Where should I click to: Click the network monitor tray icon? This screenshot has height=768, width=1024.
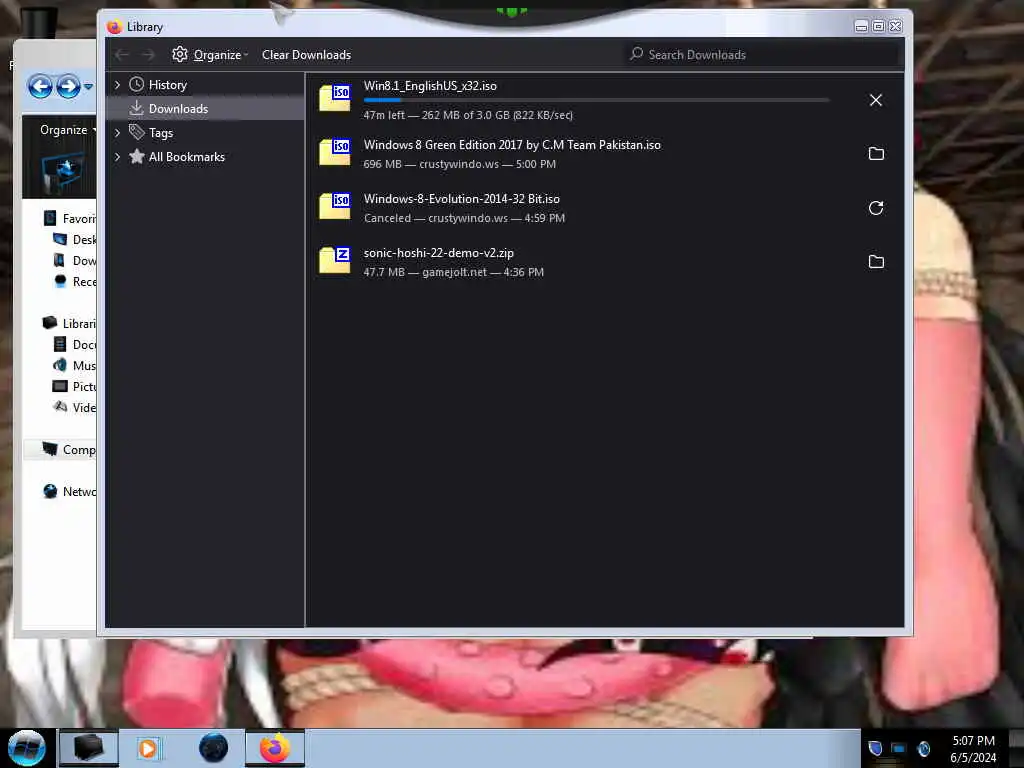[x=899, y=748]
